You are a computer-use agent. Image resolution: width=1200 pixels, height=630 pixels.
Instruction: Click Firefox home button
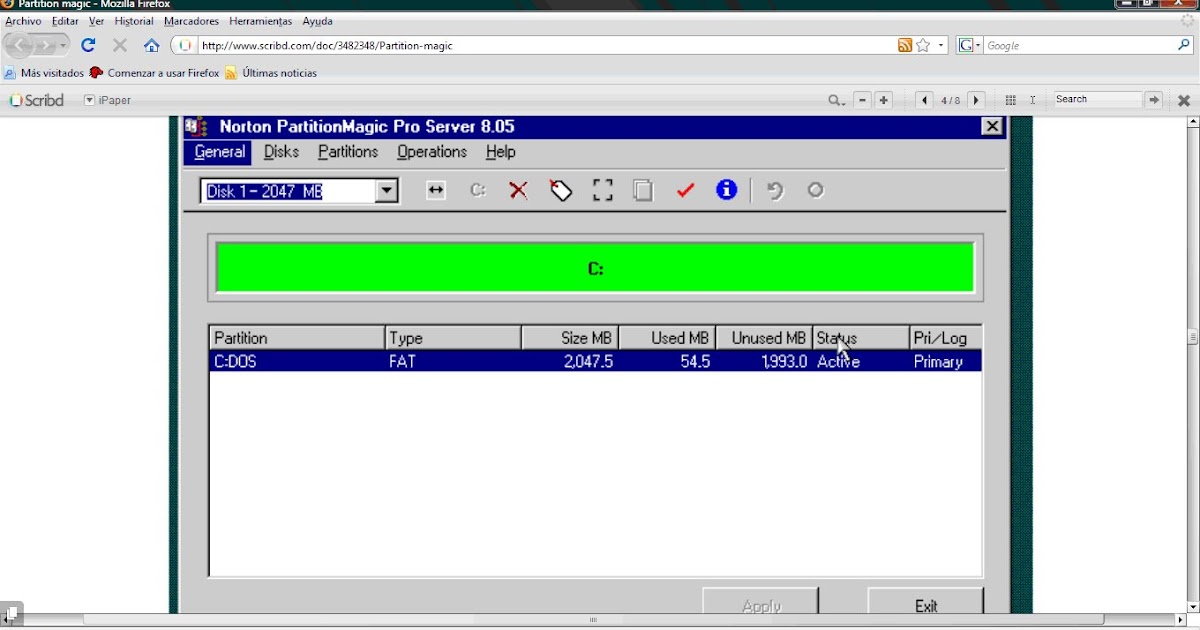152,45
